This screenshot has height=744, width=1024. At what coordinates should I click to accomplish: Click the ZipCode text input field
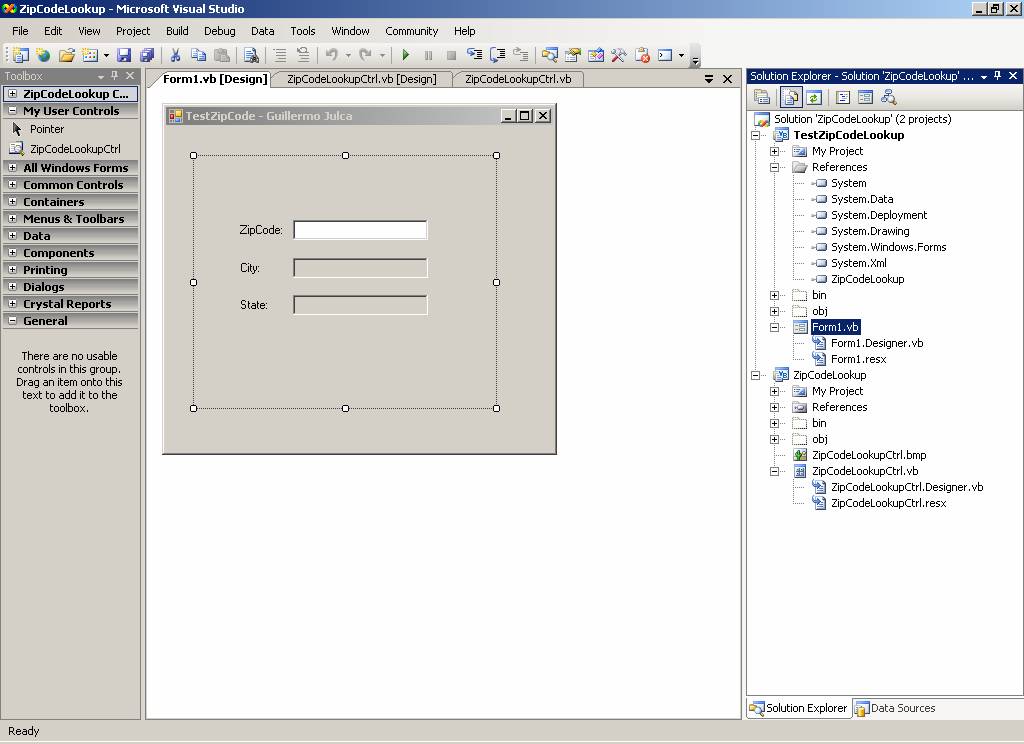(360, 230)
